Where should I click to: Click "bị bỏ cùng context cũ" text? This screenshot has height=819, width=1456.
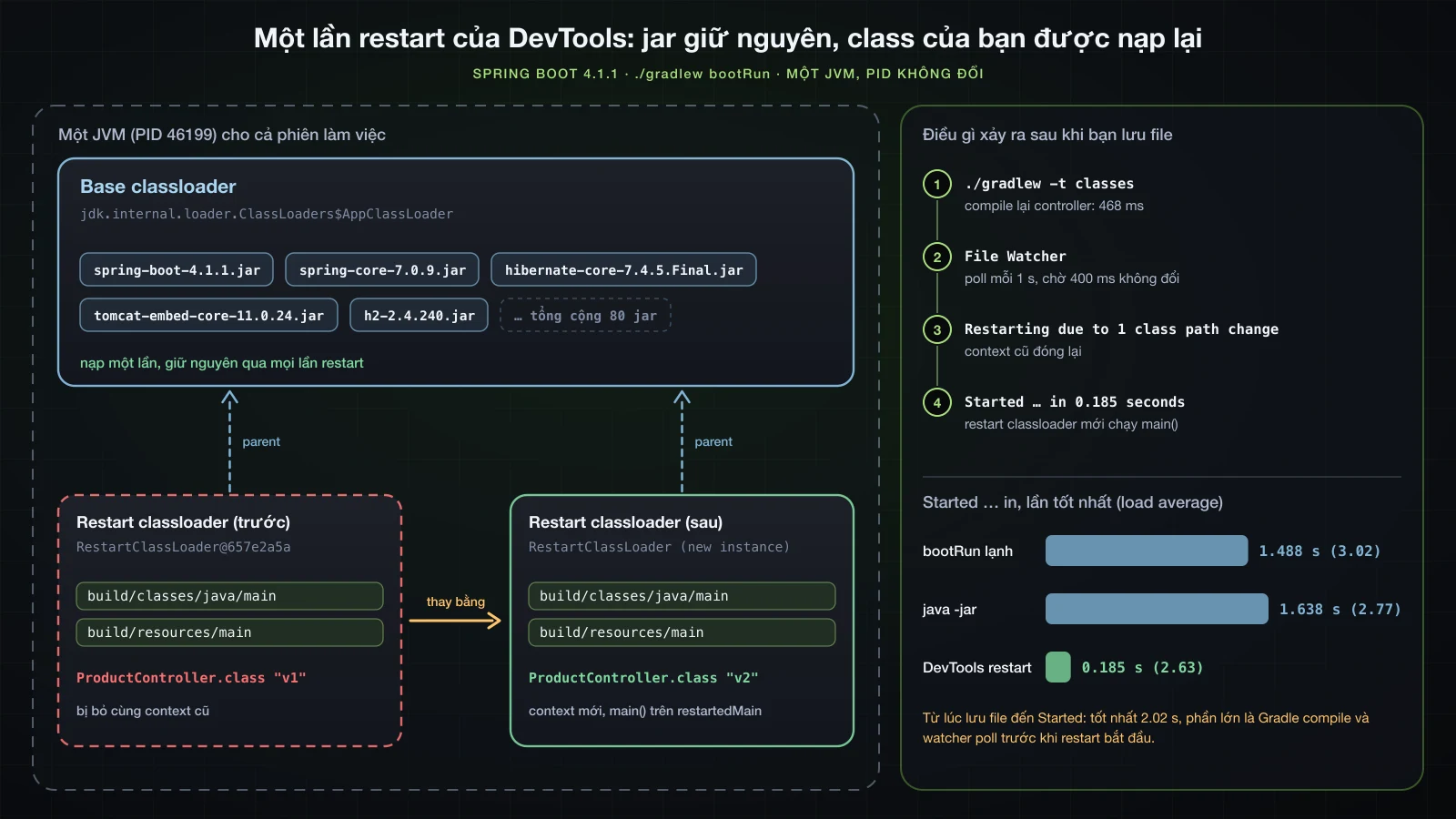pos(143,711)
